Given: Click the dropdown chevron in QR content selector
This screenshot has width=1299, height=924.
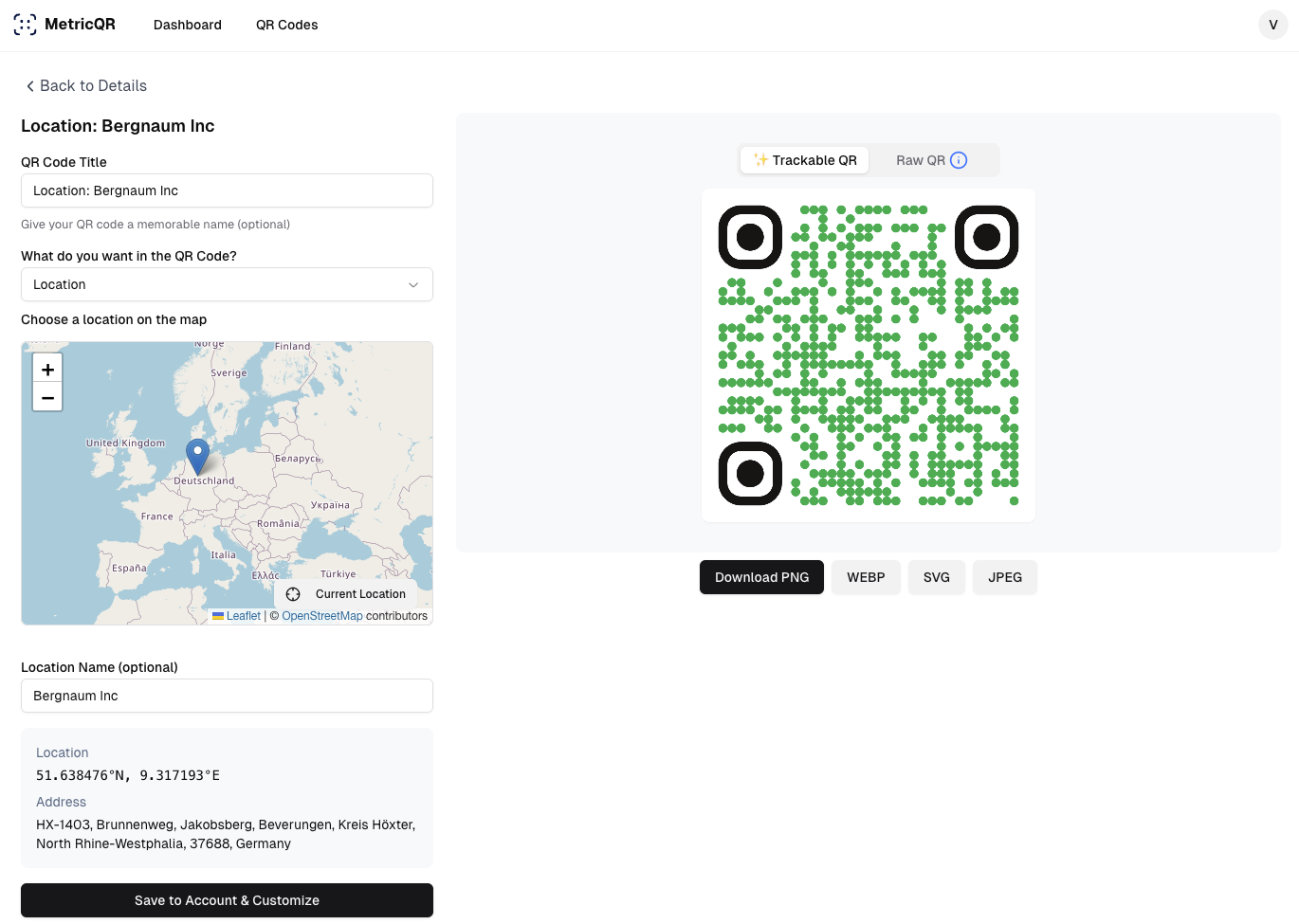Looking at the screenshot, I should pos(413,284).
